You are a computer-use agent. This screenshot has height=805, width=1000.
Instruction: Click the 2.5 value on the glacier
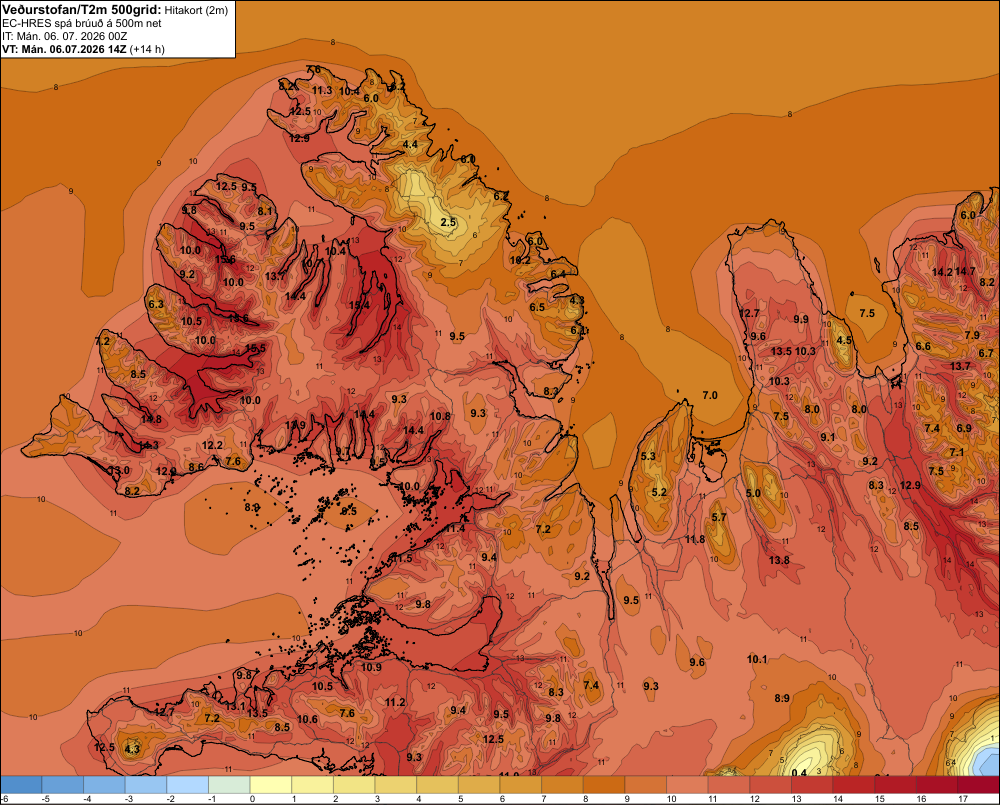point(448,222)
